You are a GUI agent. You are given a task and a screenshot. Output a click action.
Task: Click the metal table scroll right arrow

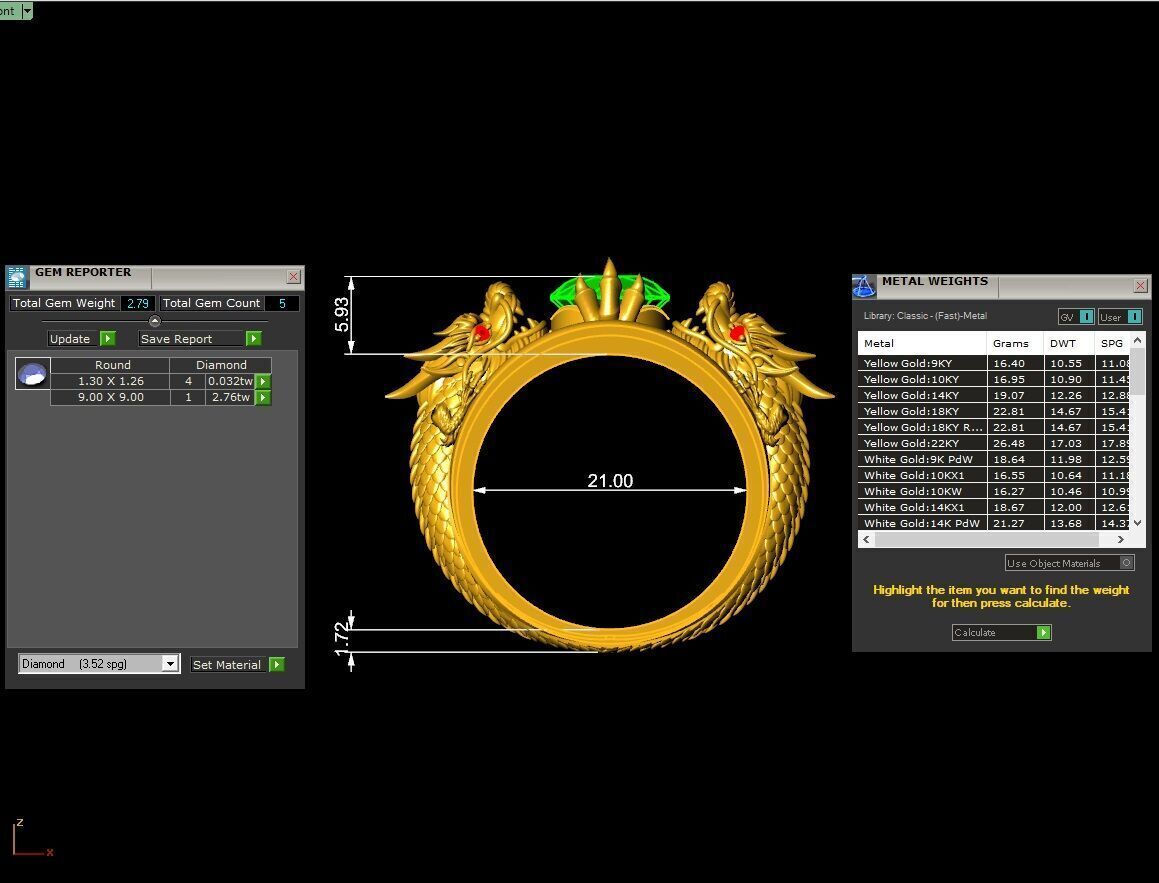tap(1121, 539)
